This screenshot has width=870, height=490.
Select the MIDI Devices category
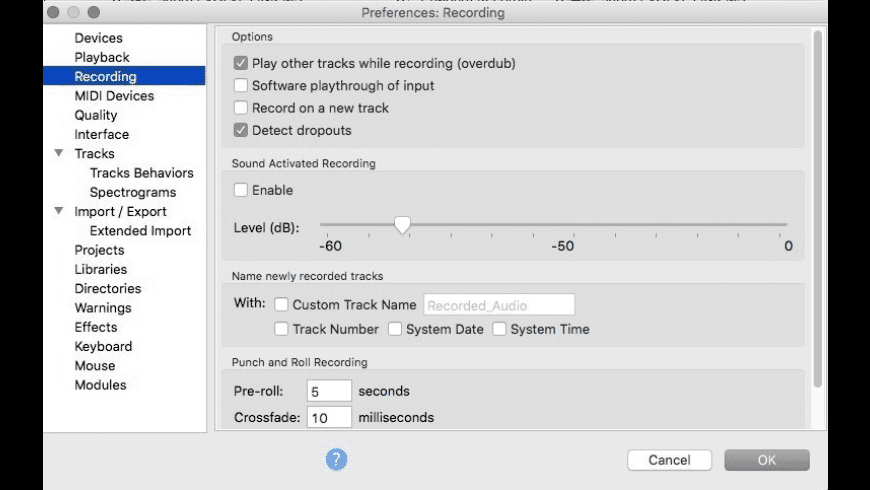(114, 96)
